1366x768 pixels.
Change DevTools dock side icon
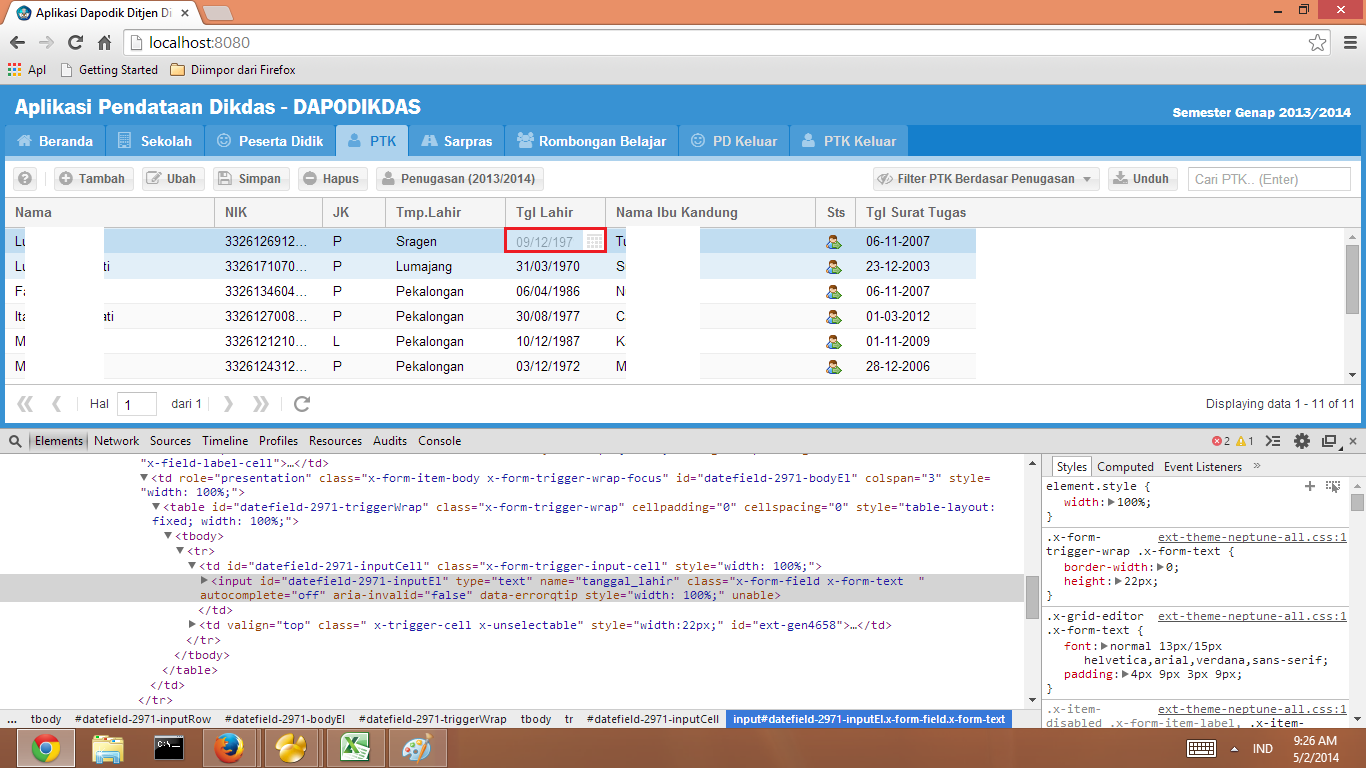(1329, 441)
